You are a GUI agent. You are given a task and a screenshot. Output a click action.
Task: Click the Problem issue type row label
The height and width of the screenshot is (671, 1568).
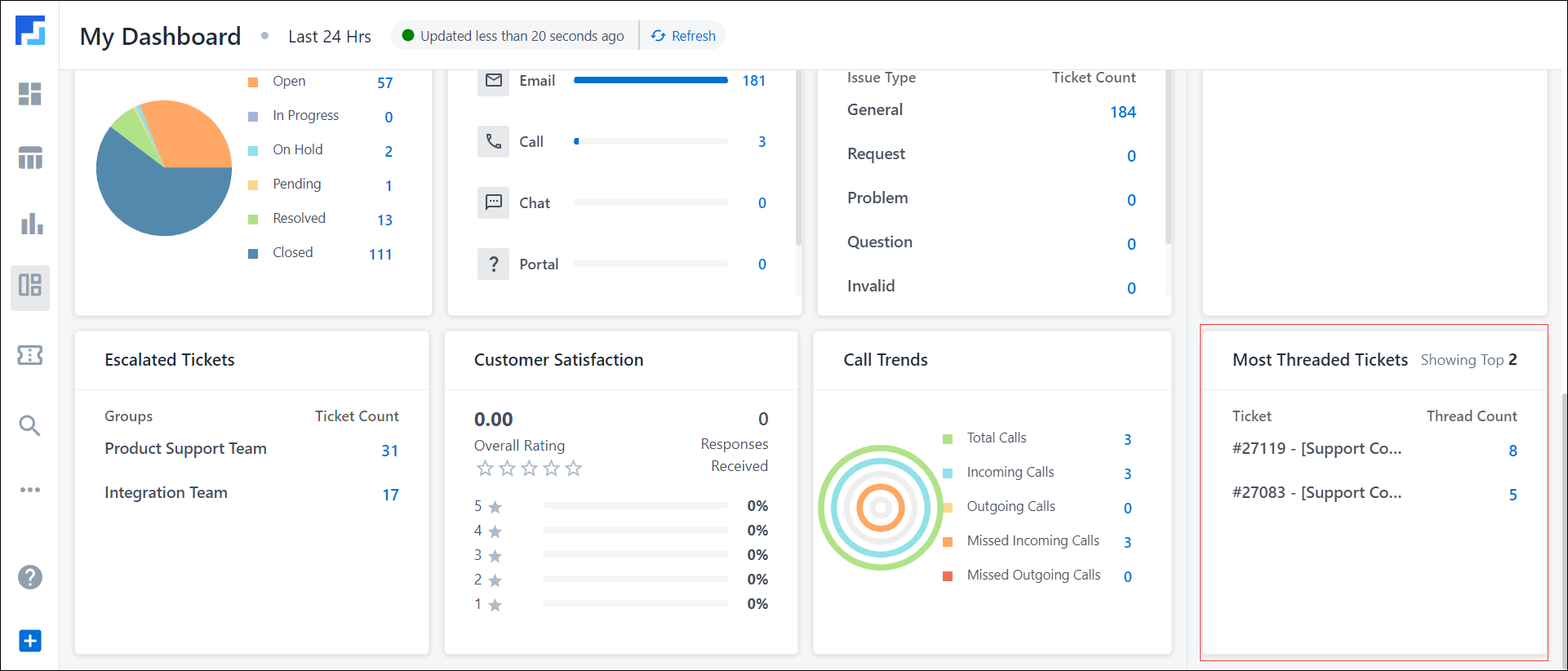(x=877, y=198)
